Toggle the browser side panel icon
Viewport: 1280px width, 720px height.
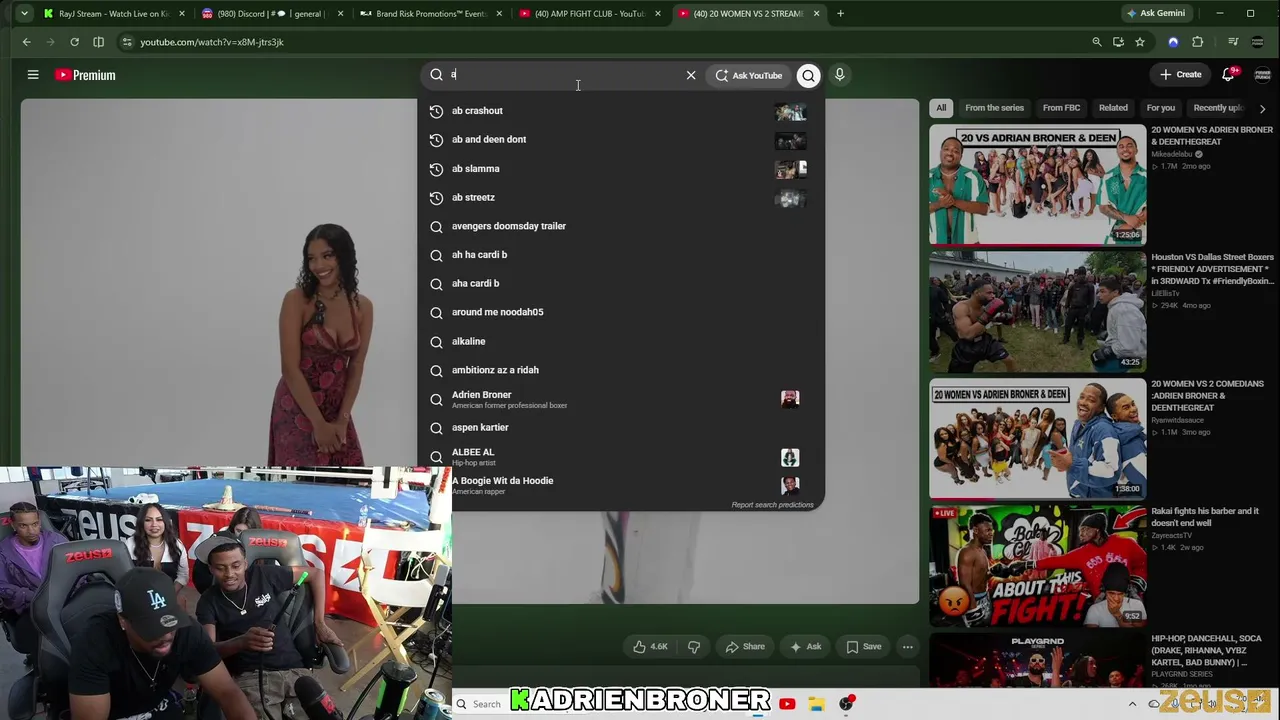(98, 42)
